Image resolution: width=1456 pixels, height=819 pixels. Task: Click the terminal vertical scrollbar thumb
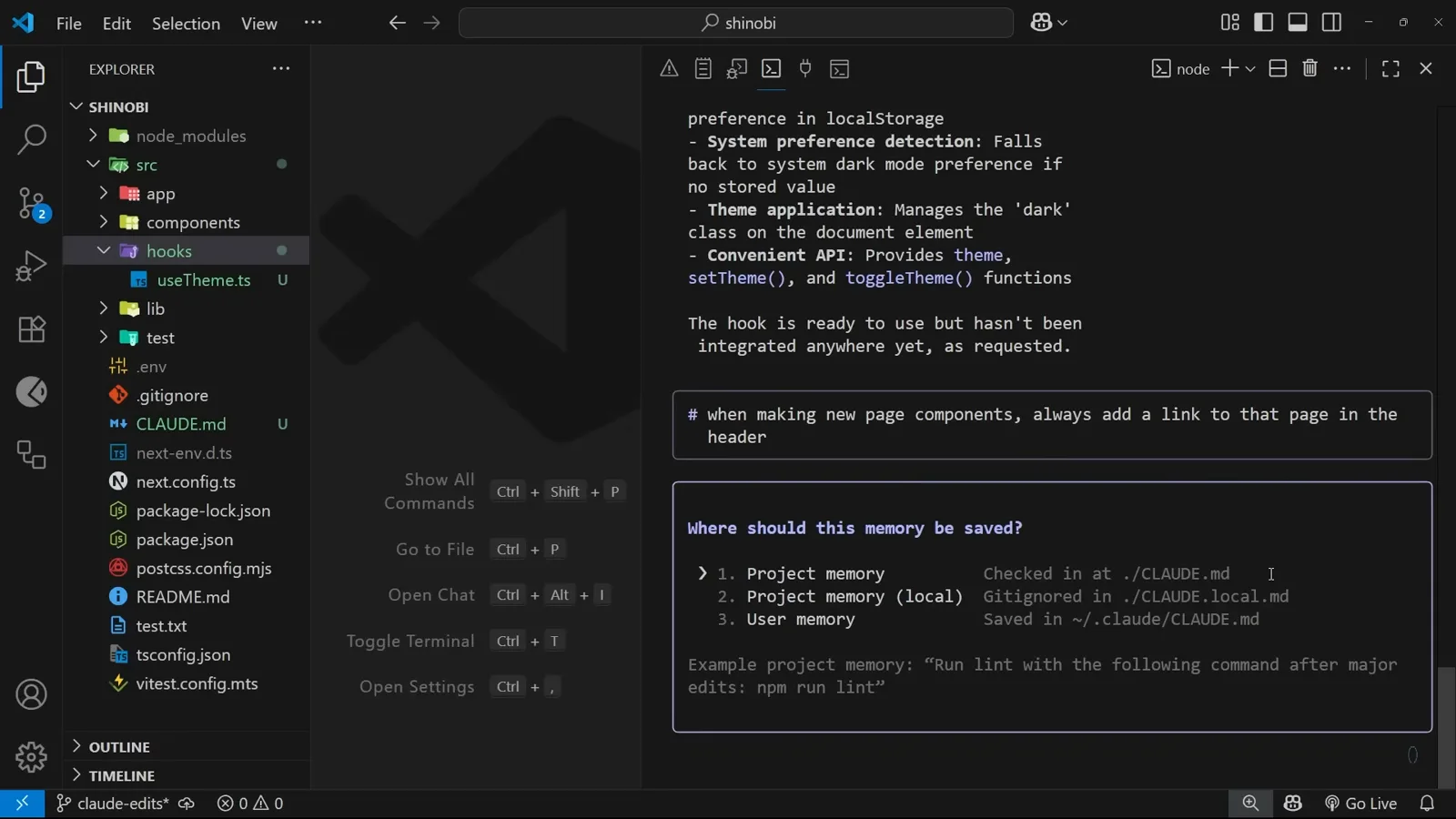point(1447,728)
